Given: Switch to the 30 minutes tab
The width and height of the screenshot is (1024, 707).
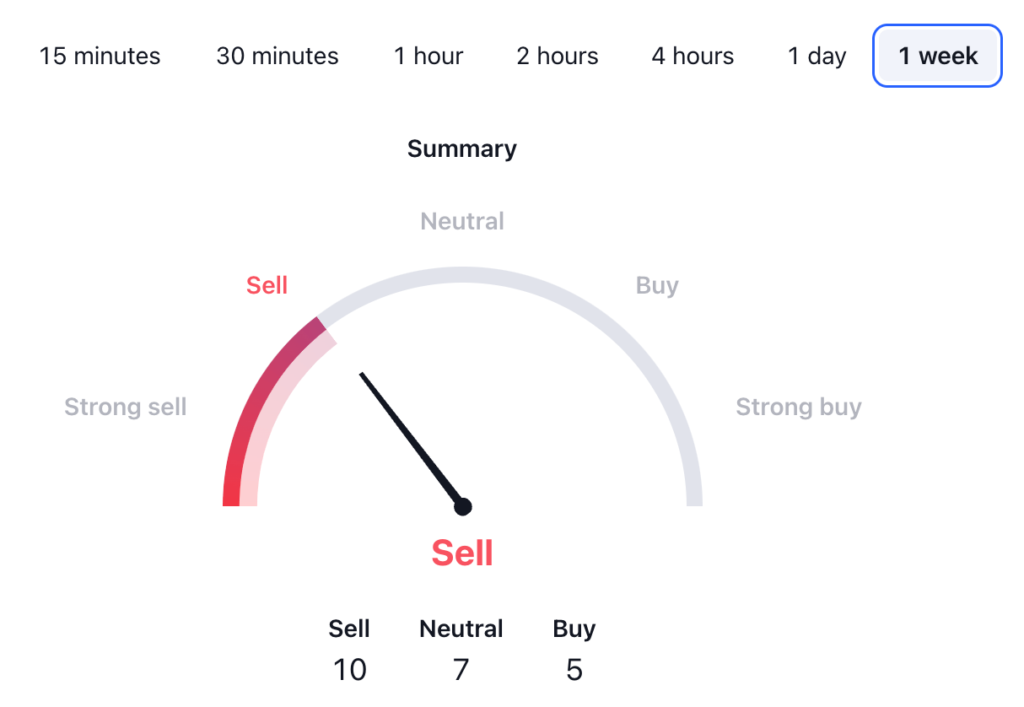Looking at the screenshot, I should [277, 56].
